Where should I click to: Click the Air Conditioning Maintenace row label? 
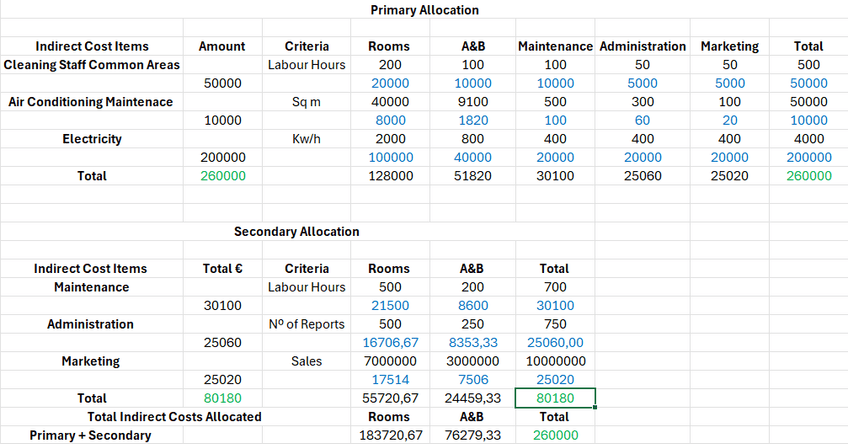click(x=91, y=102)
